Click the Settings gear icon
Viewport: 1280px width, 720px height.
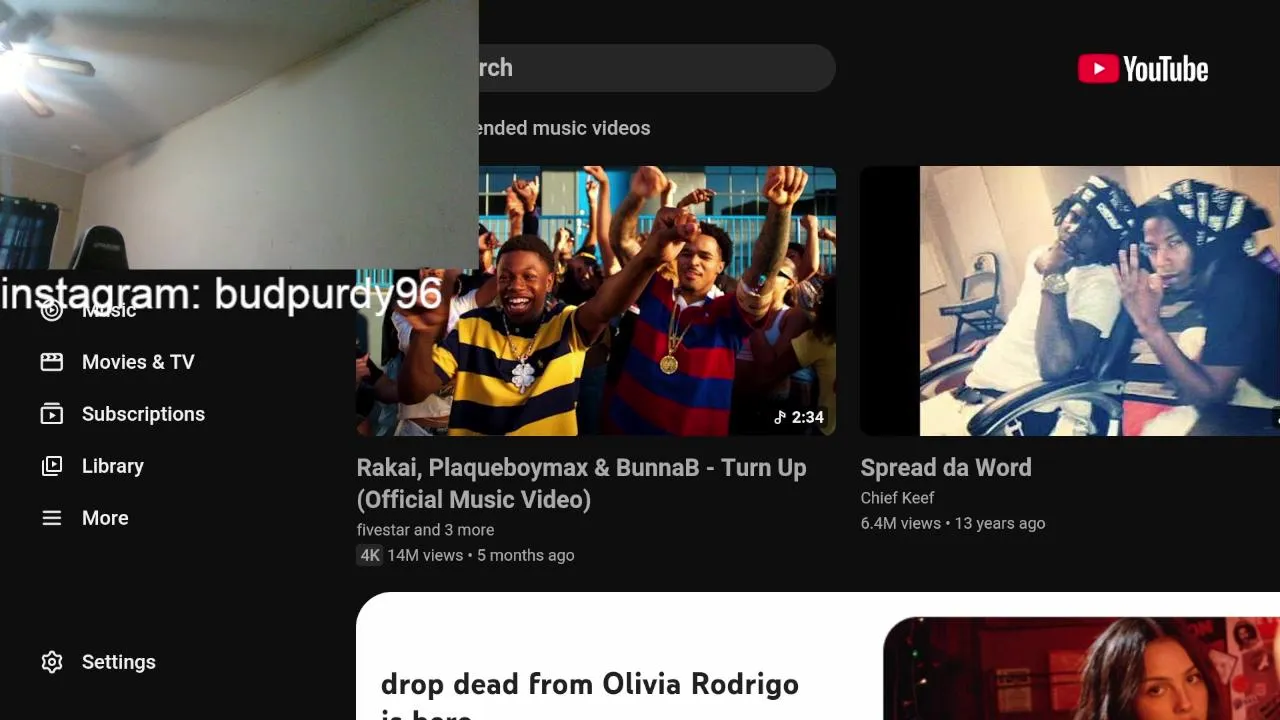(x=51, y=662)
